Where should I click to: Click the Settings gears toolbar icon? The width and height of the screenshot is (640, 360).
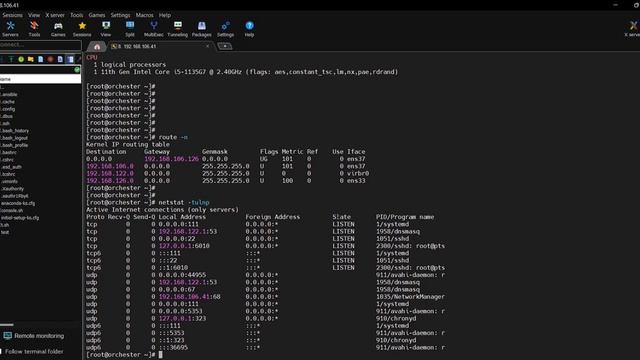click(225, 26)
